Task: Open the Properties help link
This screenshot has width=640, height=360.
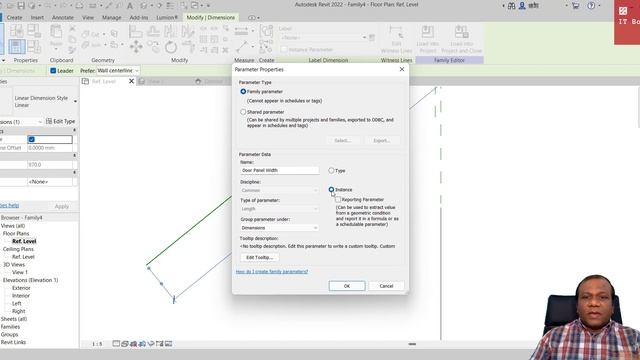Action: pyautogui.click(x=9, y=205)
